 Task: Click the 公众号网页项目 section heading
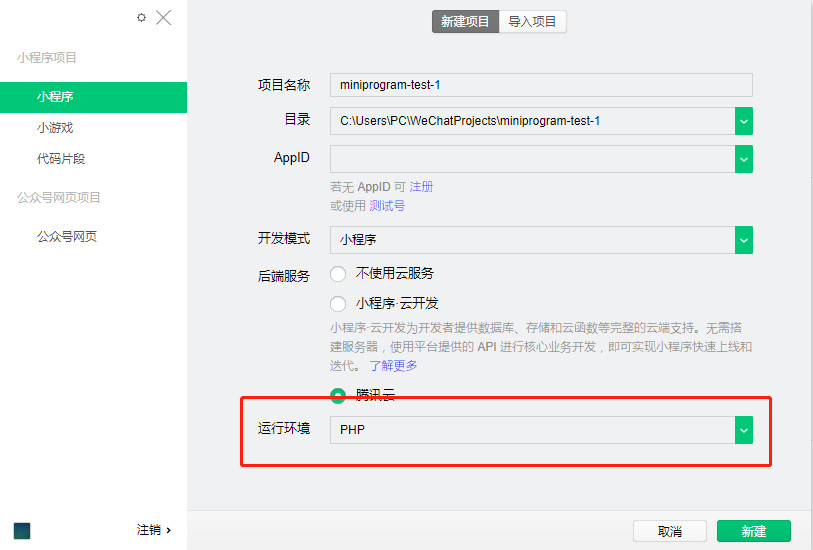(x=59, y=198)
